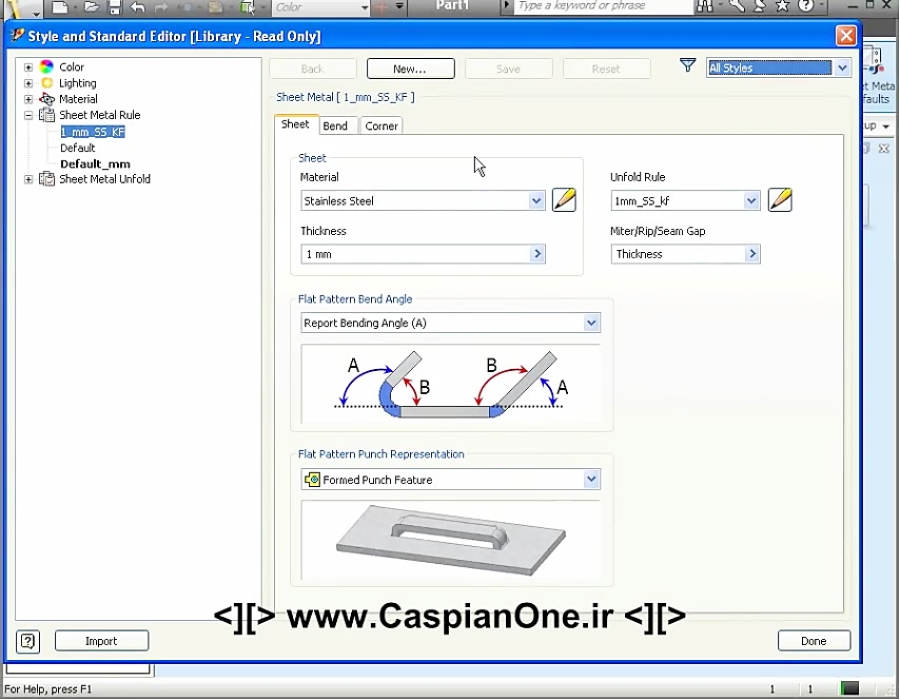The image size is (900, 700).
Task: Click the Formed Punch Feature icon in its dropdown
Action: pyautogui.click(x=311, y=479)
